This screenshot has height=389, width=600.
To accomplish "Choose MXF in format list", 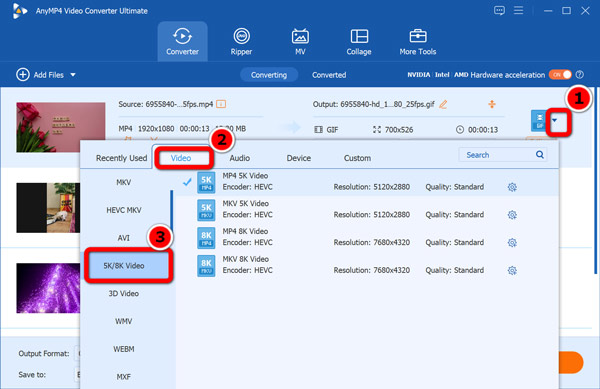I will [124, 377].
